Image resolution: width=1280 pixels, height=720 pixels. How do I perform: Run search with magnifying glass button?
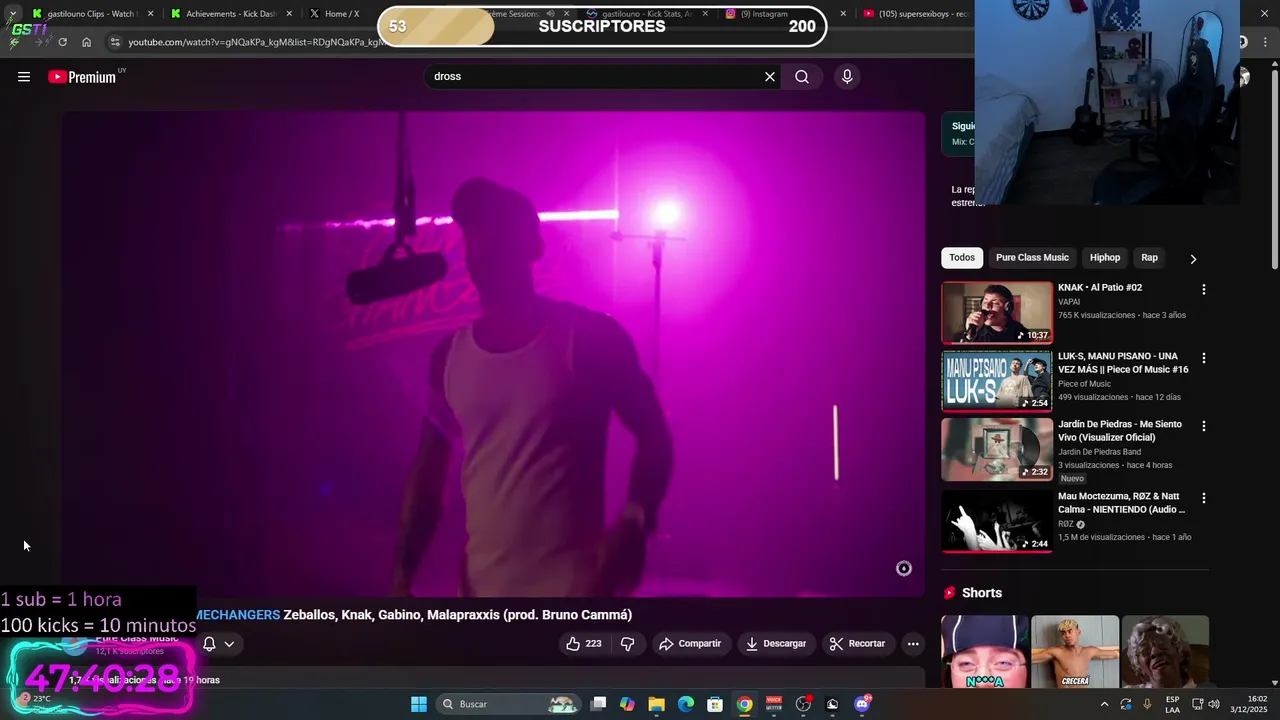pos(802,77)
